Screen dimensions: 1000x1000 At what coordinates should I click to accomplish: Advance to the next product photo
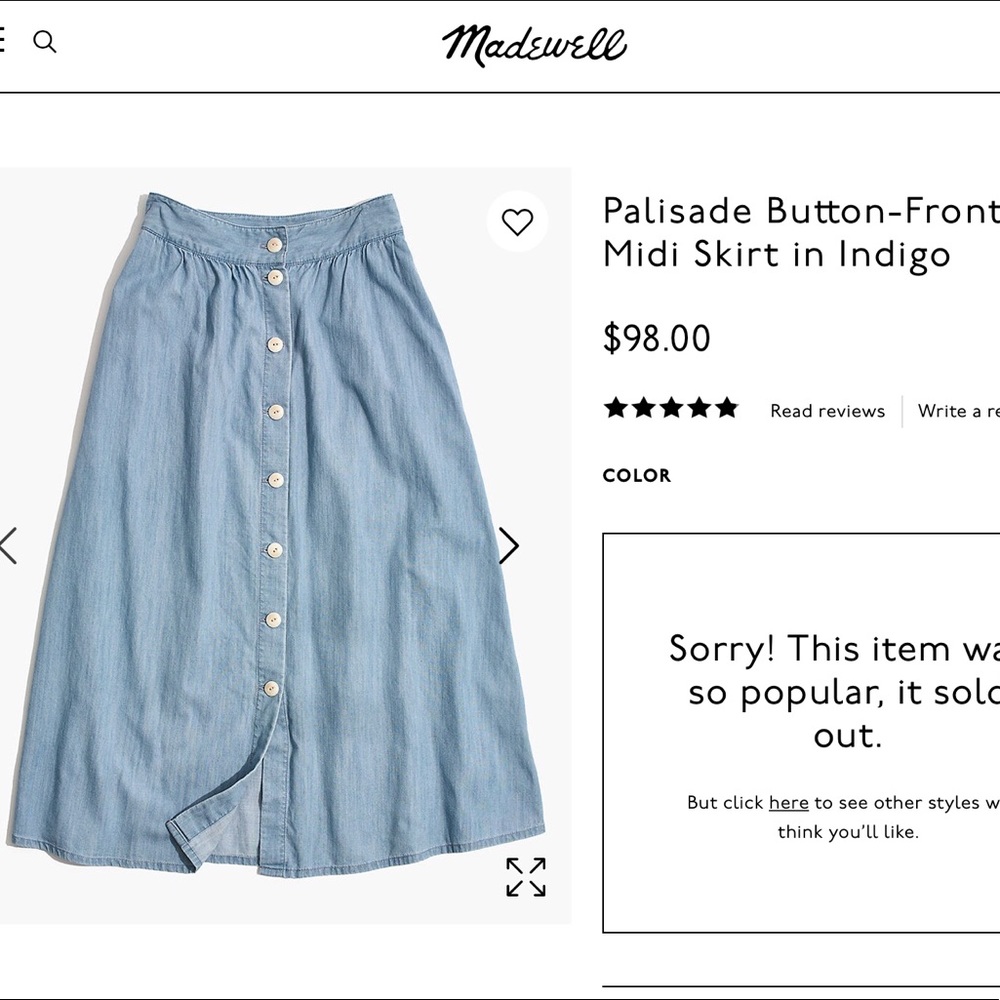[x=511, y=546]
